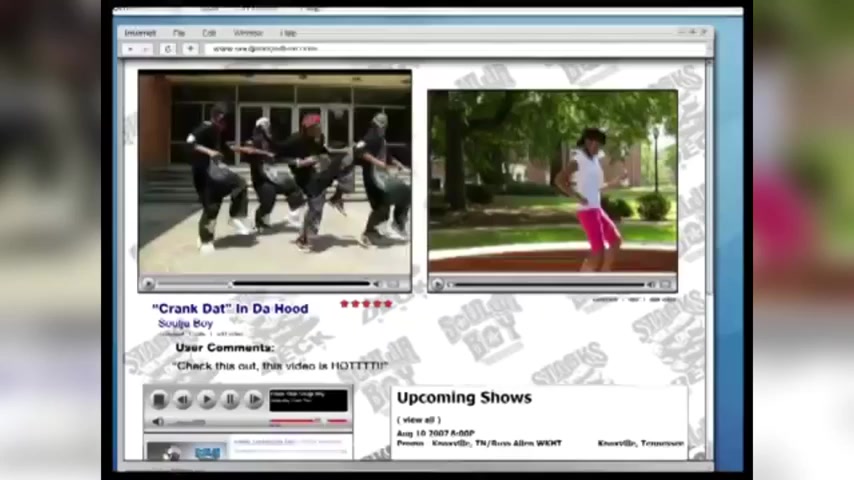Click the browser address bar
This screenshot has height=480, width=854.
coord(456,49)
